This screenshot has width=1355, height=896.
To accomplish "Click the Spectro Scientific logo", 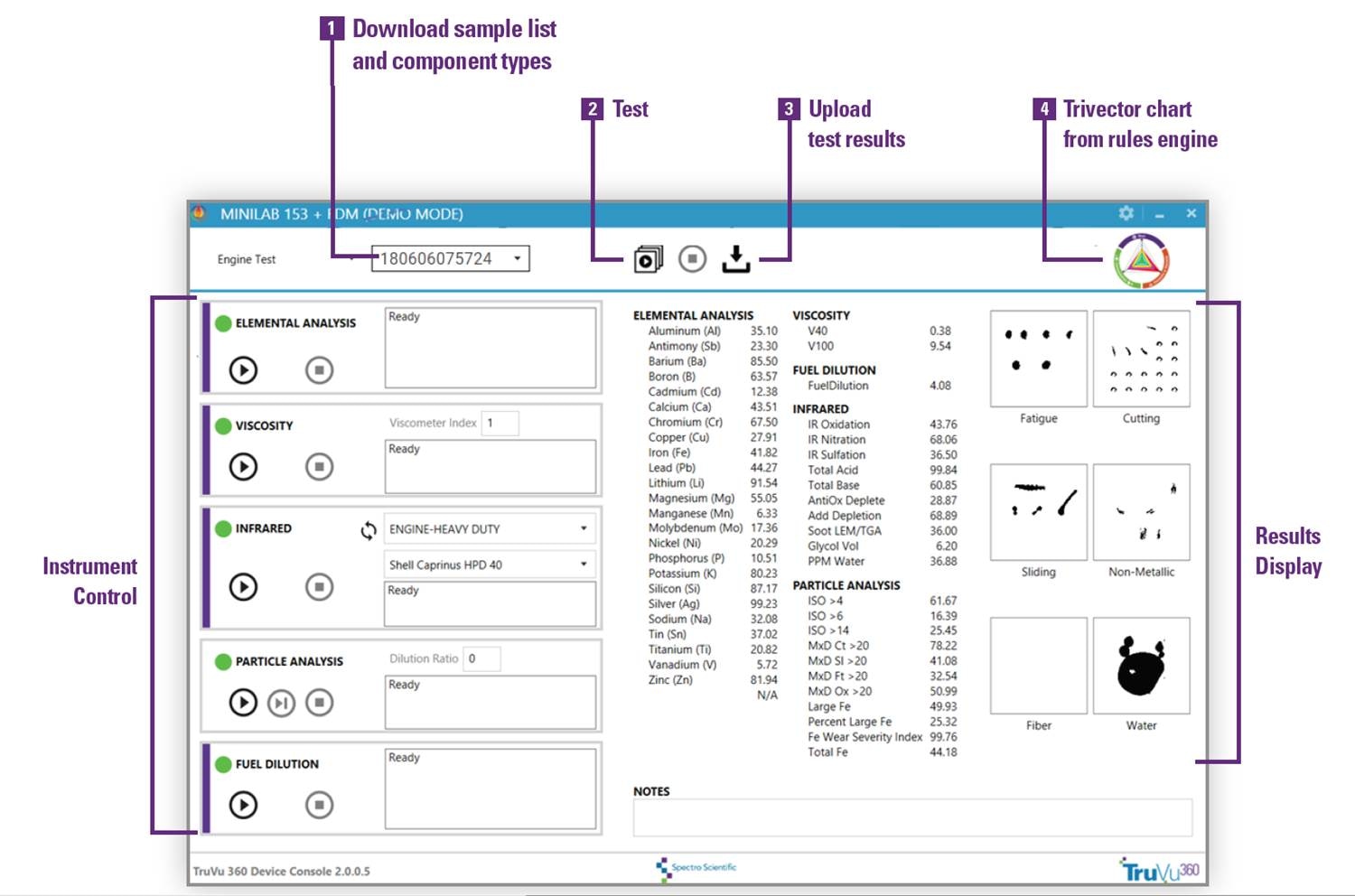I will tap(696, 868).
